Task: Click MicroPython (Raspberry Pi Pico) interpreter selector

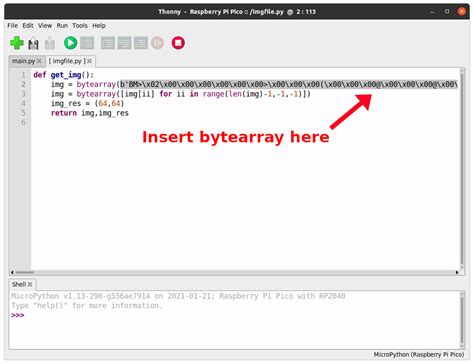Action: [x=419, y=355]
